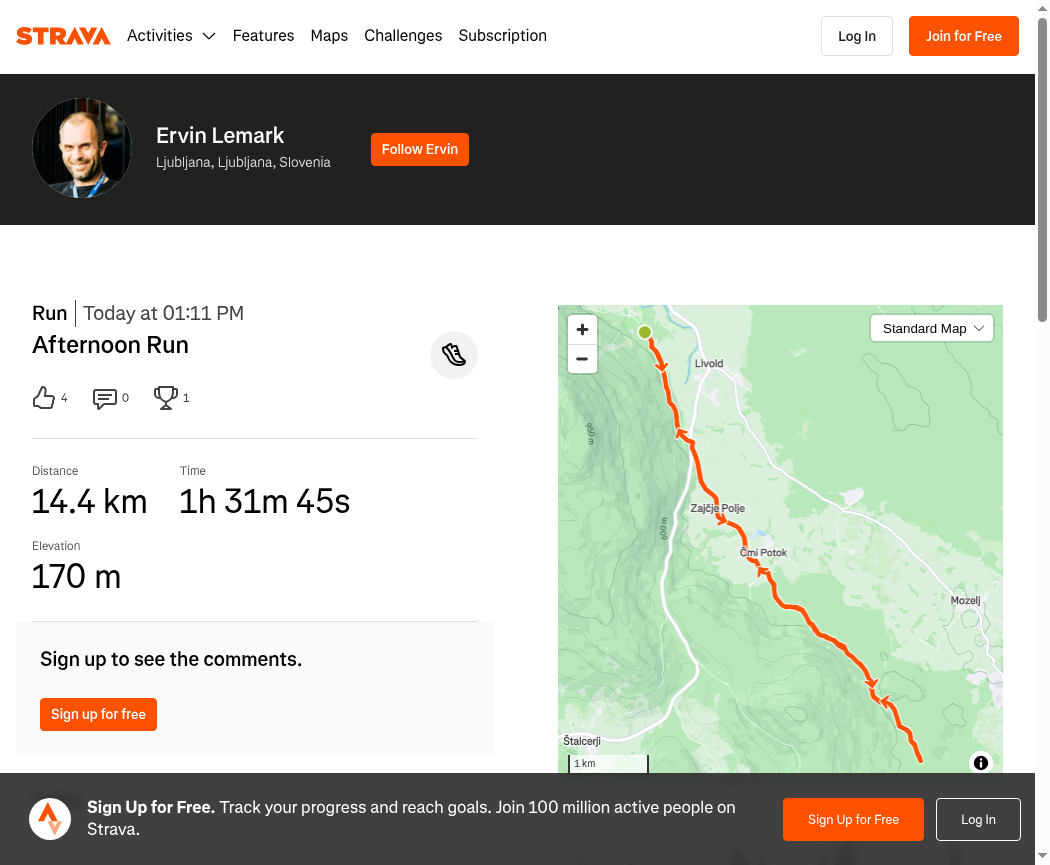Open the Standard Map style dropdown
The width and height of the screenshot is (1050, 865).
click(x=931, y=329)
